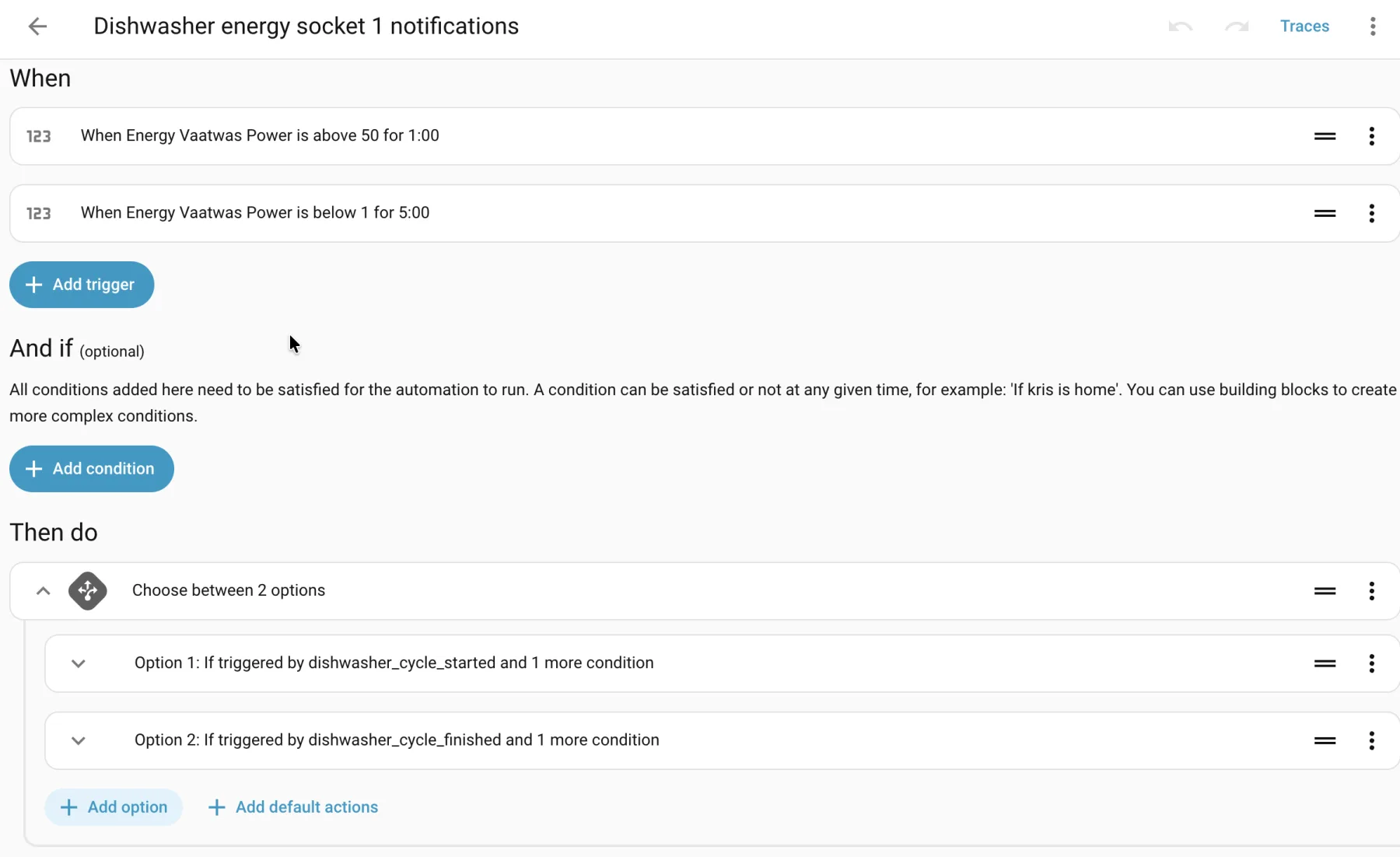Open the automation overflow menu in header
1400x857 pixels.
[1373, 26]
